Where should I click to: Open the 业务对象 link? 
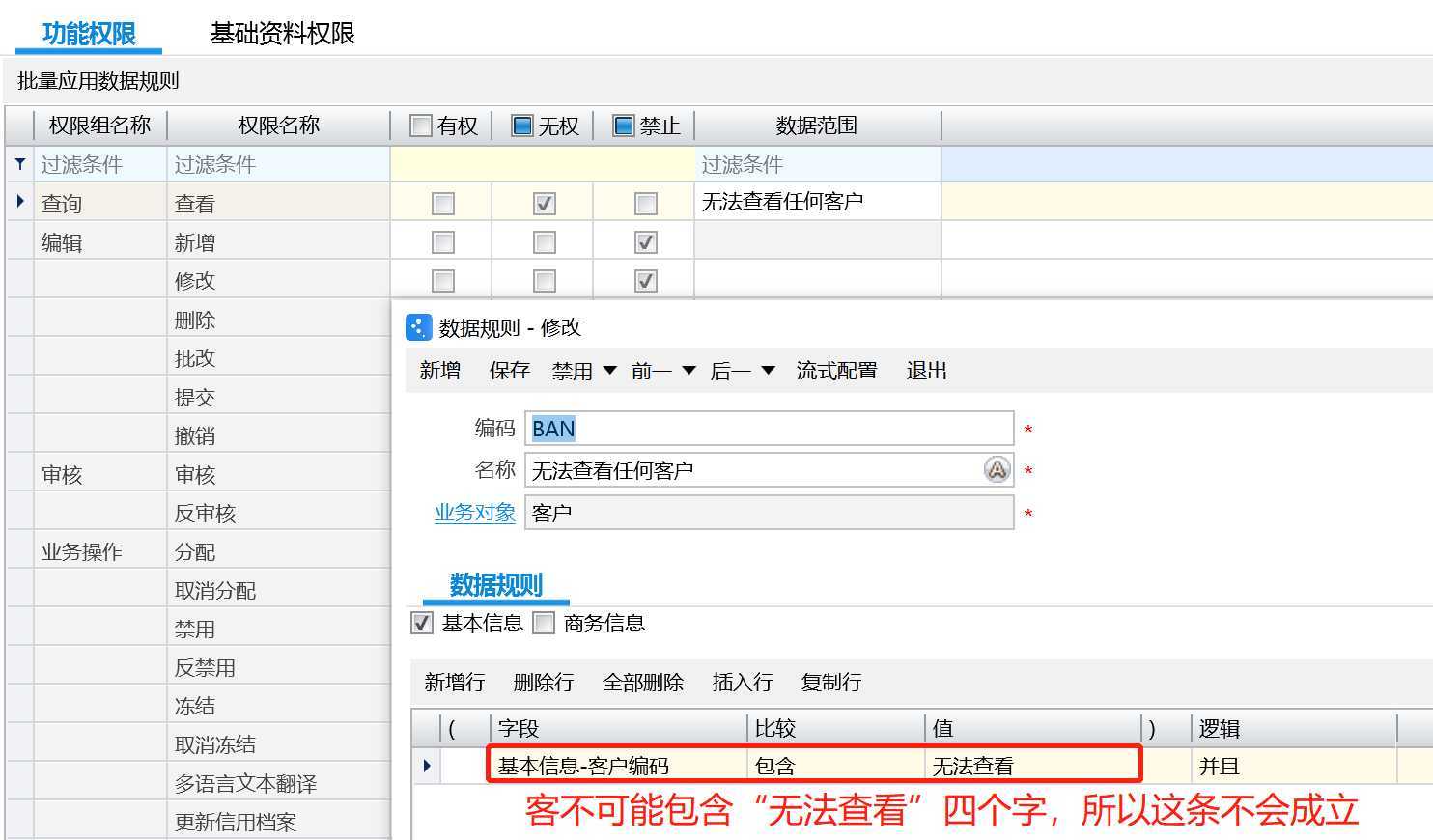[474, 513]
